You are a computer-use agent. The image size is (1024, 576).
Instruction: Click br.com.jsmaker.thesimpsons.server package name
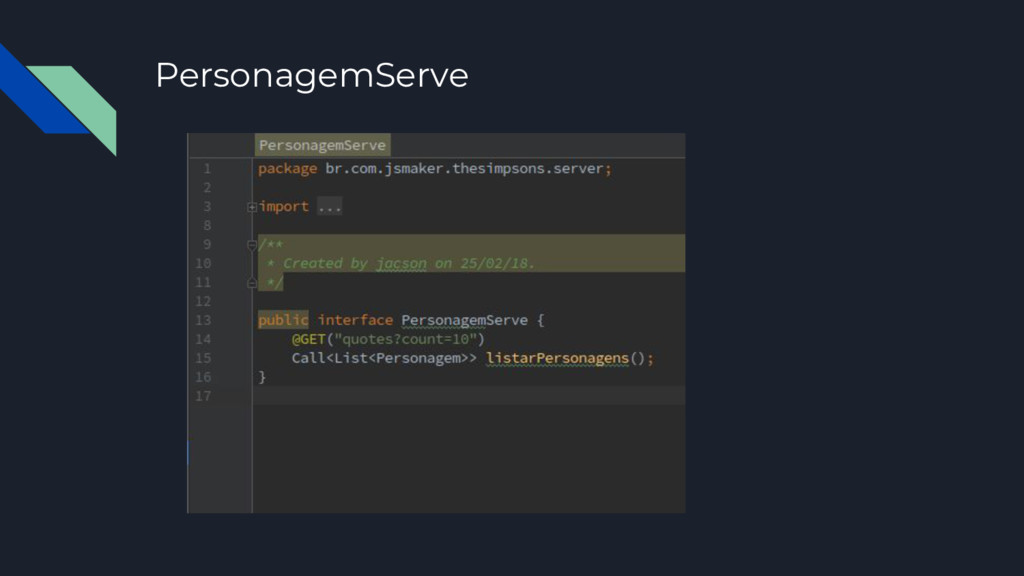point(464,168)
